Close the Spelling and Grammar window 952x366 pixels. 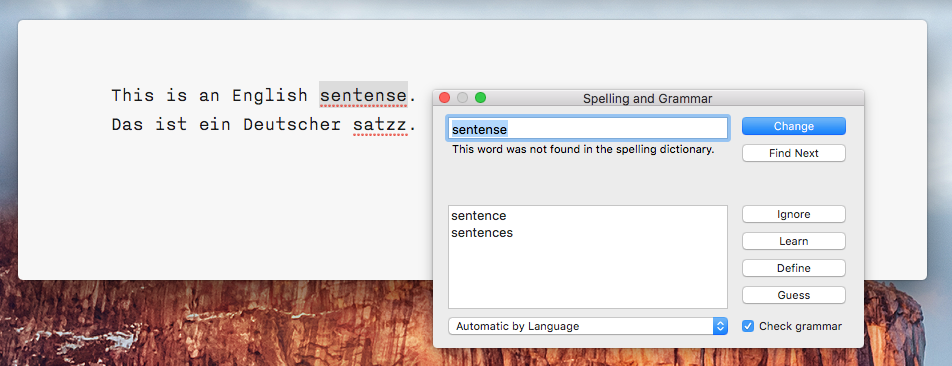(x=444, y=98)
